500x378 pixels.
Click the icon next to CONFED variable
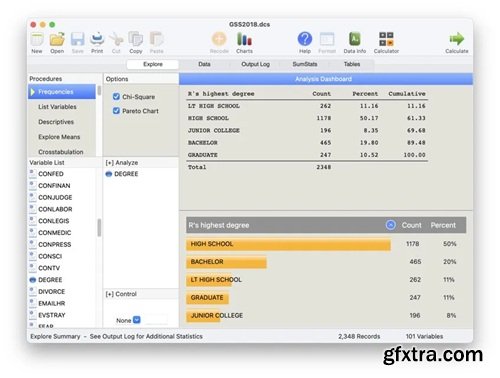pos(32,174)
